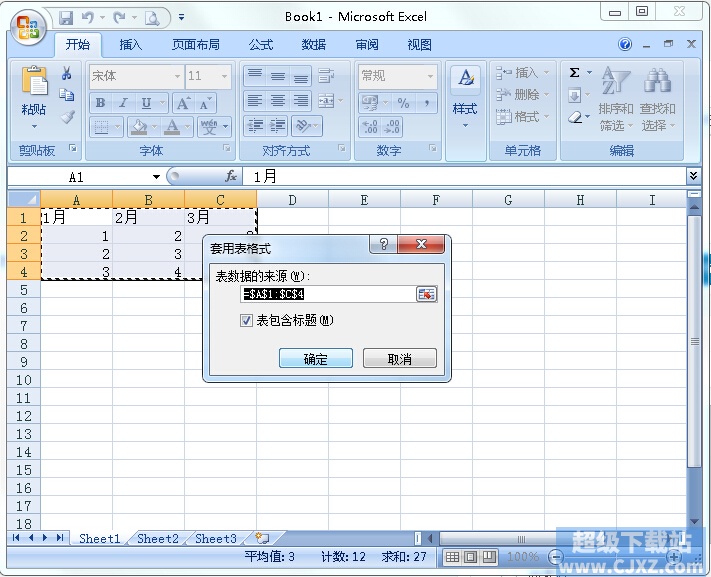Click the Cut scissors icon
Screen dimensions: 711x577
67,73
